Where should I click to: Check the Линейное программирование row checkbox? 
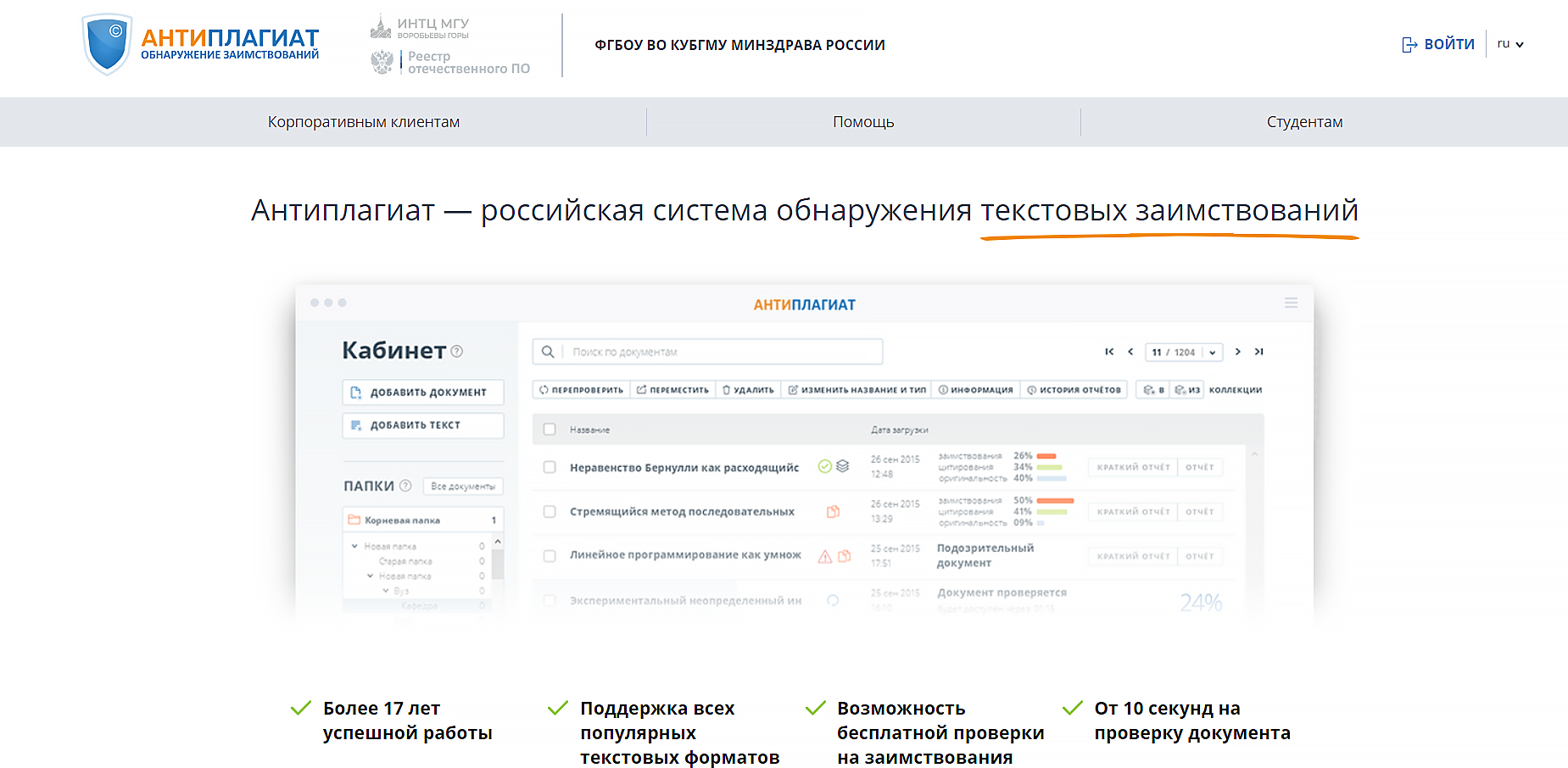coord(550,556)
